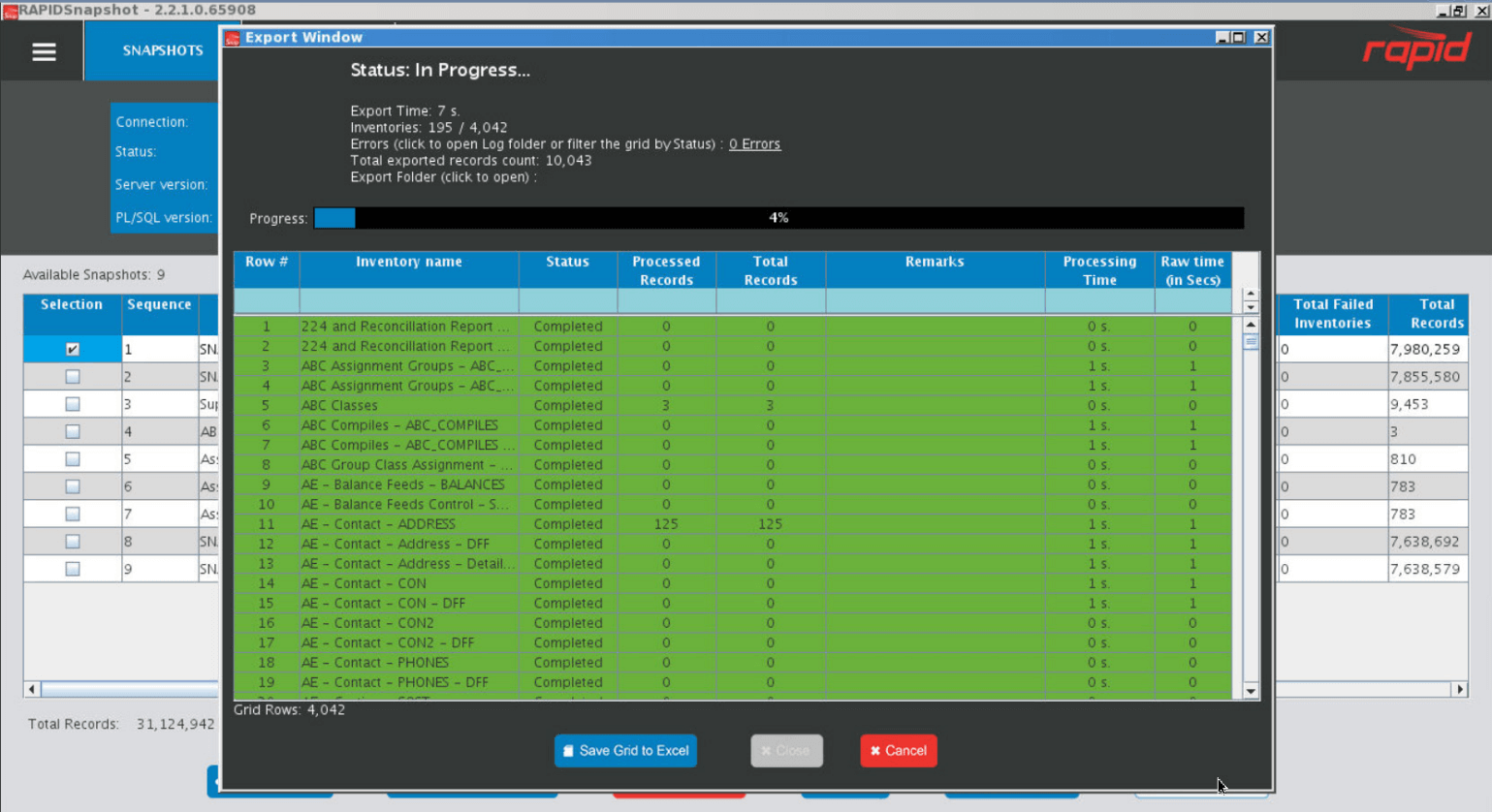Click the Remarks filter field
The height and width of the screenshot is (812, 1492).
(x=935, y=301)
